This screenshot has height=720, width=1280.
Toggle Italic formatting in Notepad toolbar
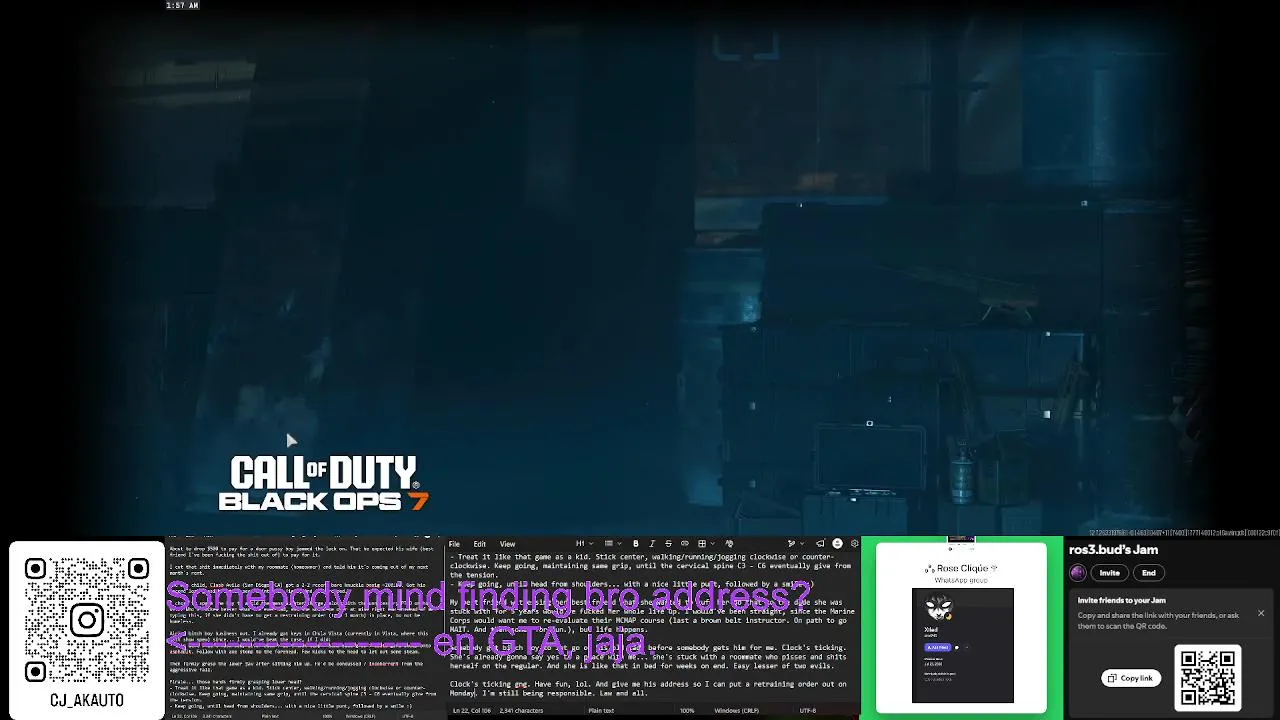(652, 544)
